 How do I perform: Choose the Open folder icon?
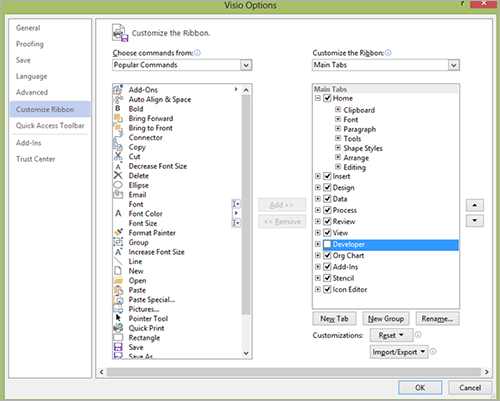[118, 280]
